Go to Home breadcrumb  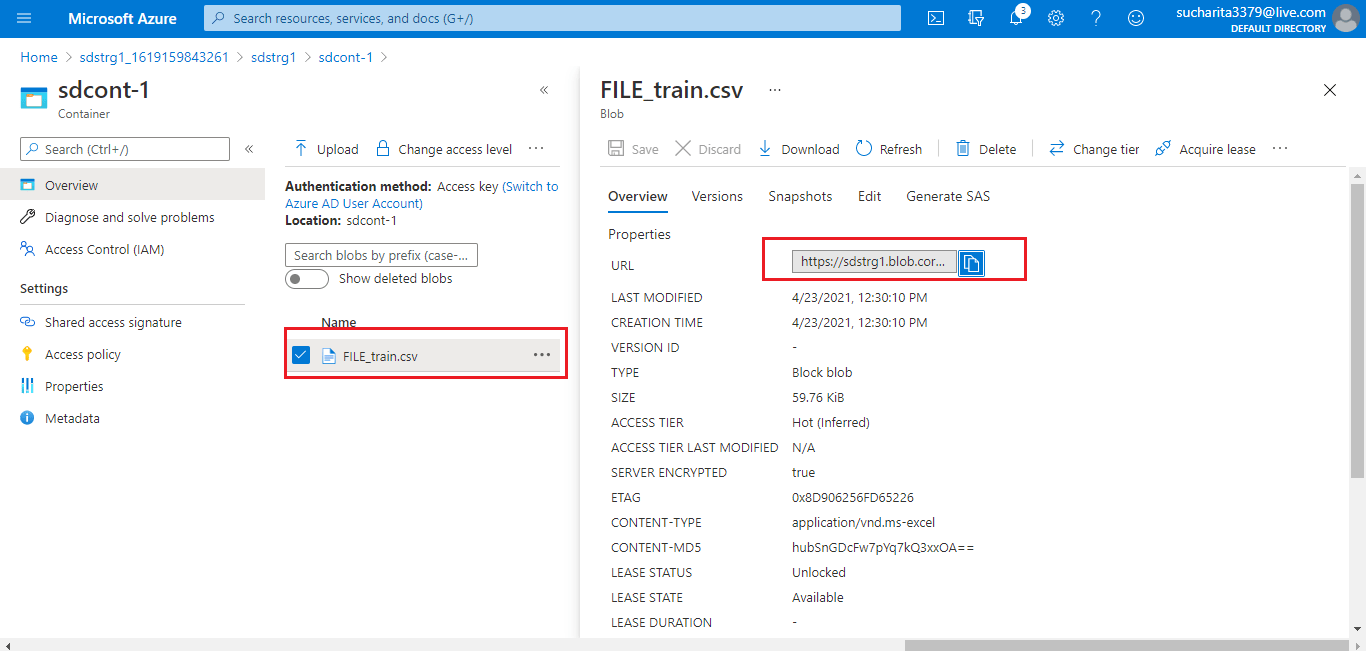[39, 57]
